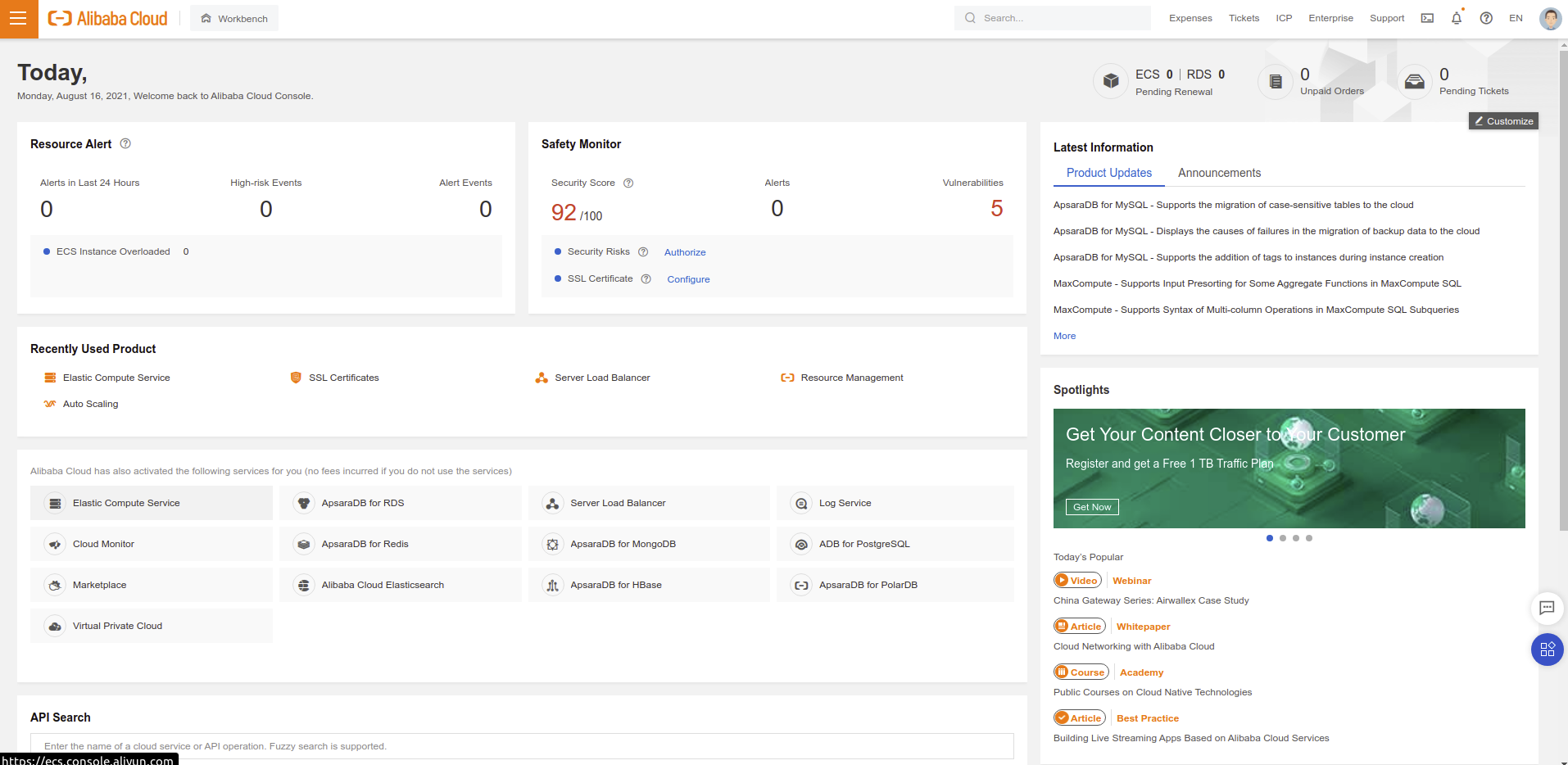1568x765 pixels.
Task: Switch language using the EN selector
Action: coord(1516,18)
